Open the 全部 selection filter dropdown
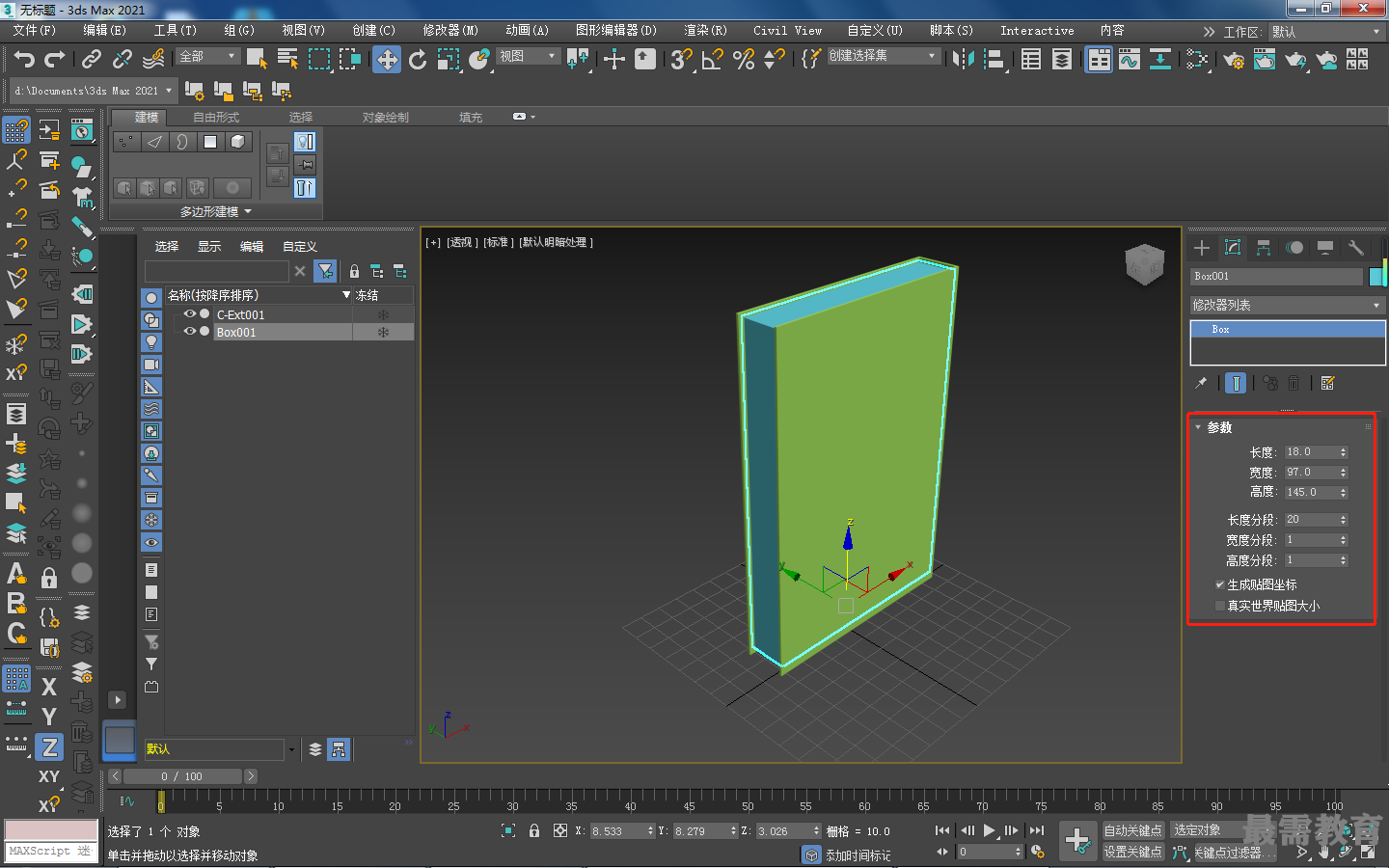Screen dimensions: 1389x868 coord(207,57)
